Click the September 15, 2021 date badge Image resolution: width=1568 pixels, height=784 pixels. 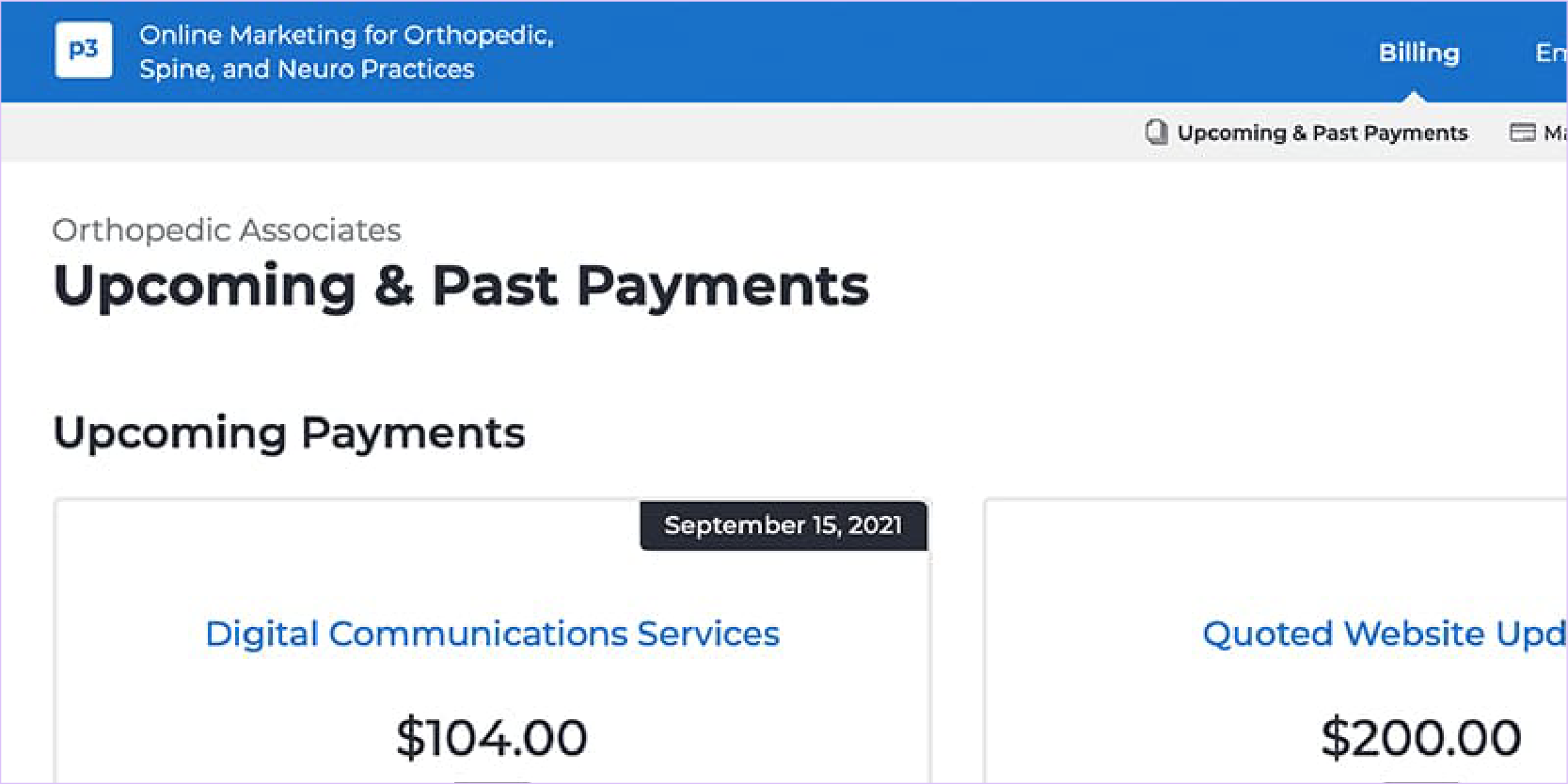(783, 525)
